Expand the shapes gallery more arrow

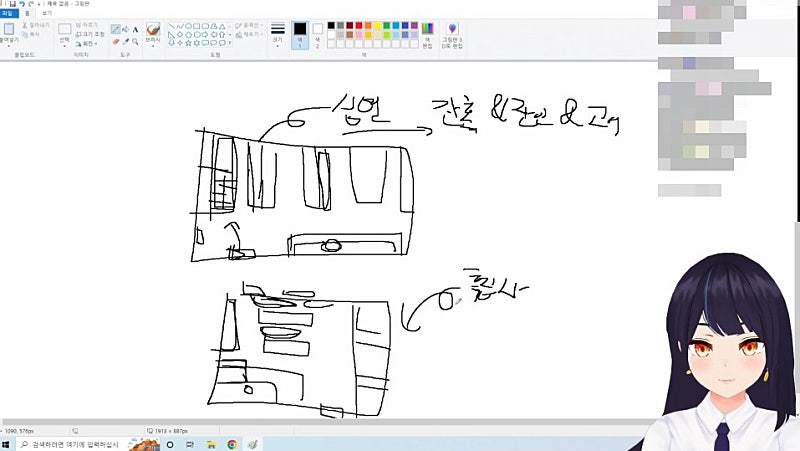tap(230, 43)
